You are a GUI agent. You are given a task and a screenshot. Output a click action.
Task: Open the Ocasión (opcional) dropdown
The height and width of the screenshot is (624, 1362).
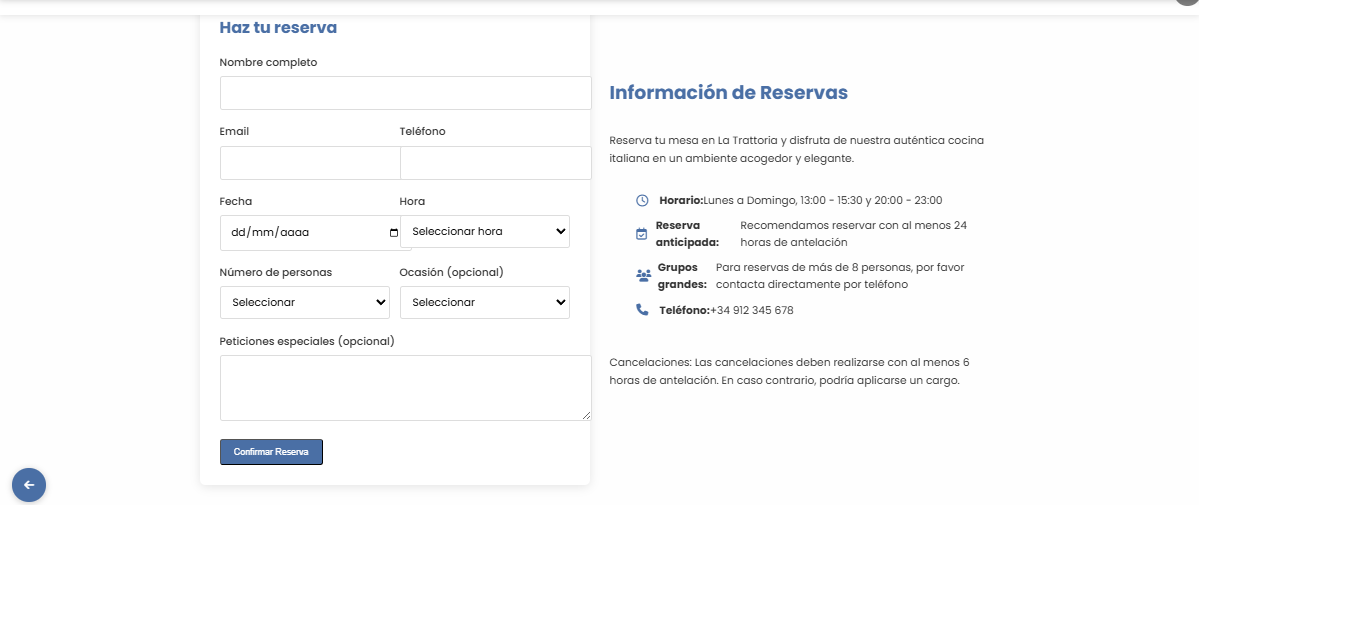tap(485, 302)
